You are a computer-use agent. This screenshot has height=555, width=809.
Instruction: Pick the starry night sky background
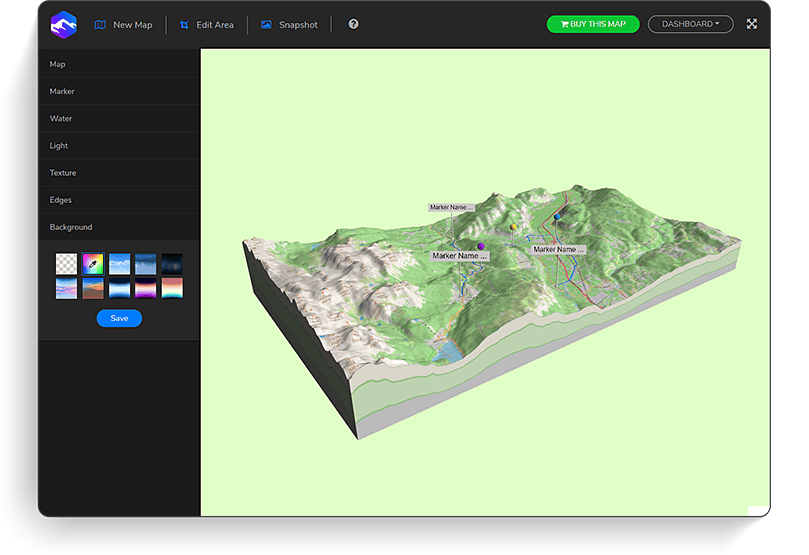click(x=172, y=264)
